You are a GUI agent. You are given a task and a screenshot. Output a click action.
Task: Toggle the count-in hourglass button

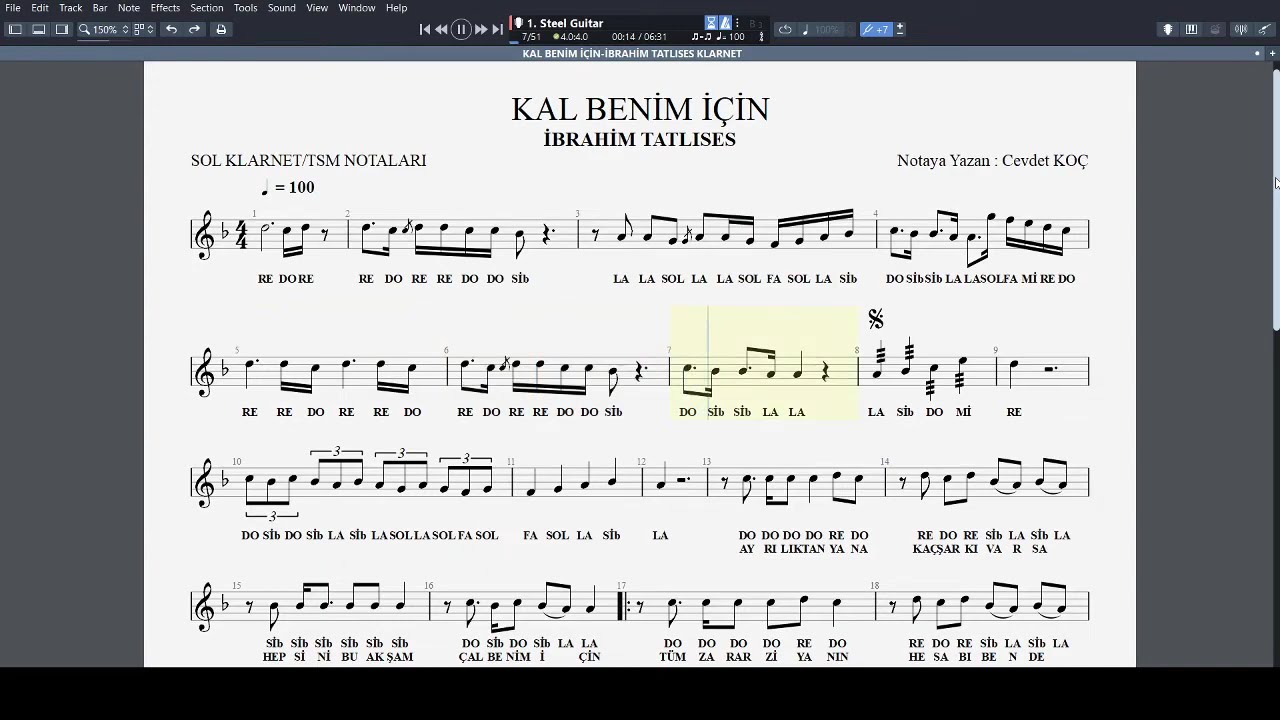(x=711, y=23)
